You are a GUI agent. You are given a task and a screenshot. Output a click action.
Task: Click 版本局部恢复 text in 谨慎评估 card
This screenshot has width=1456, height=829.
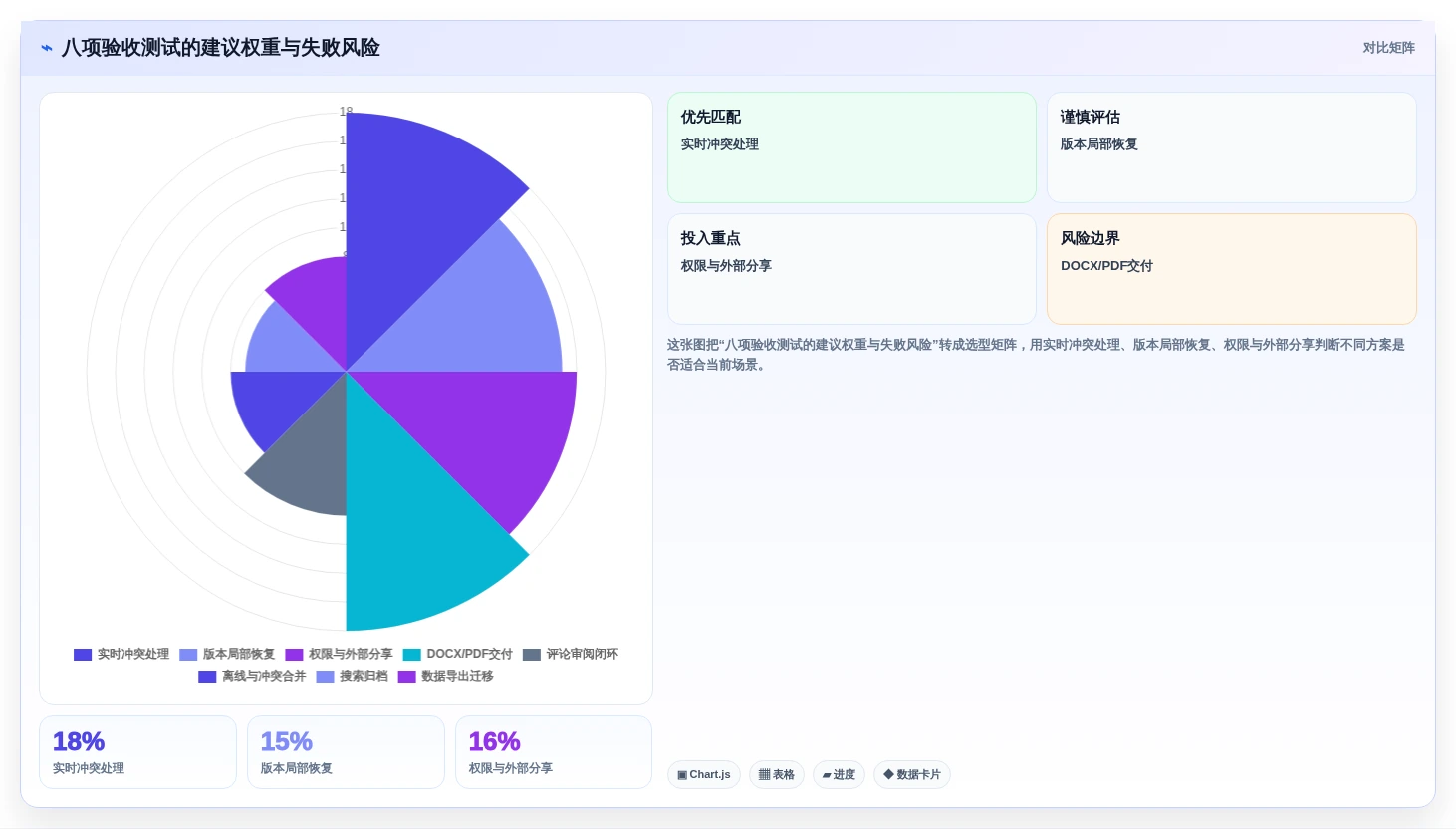pyautogui.click(x=1098, y=144)
